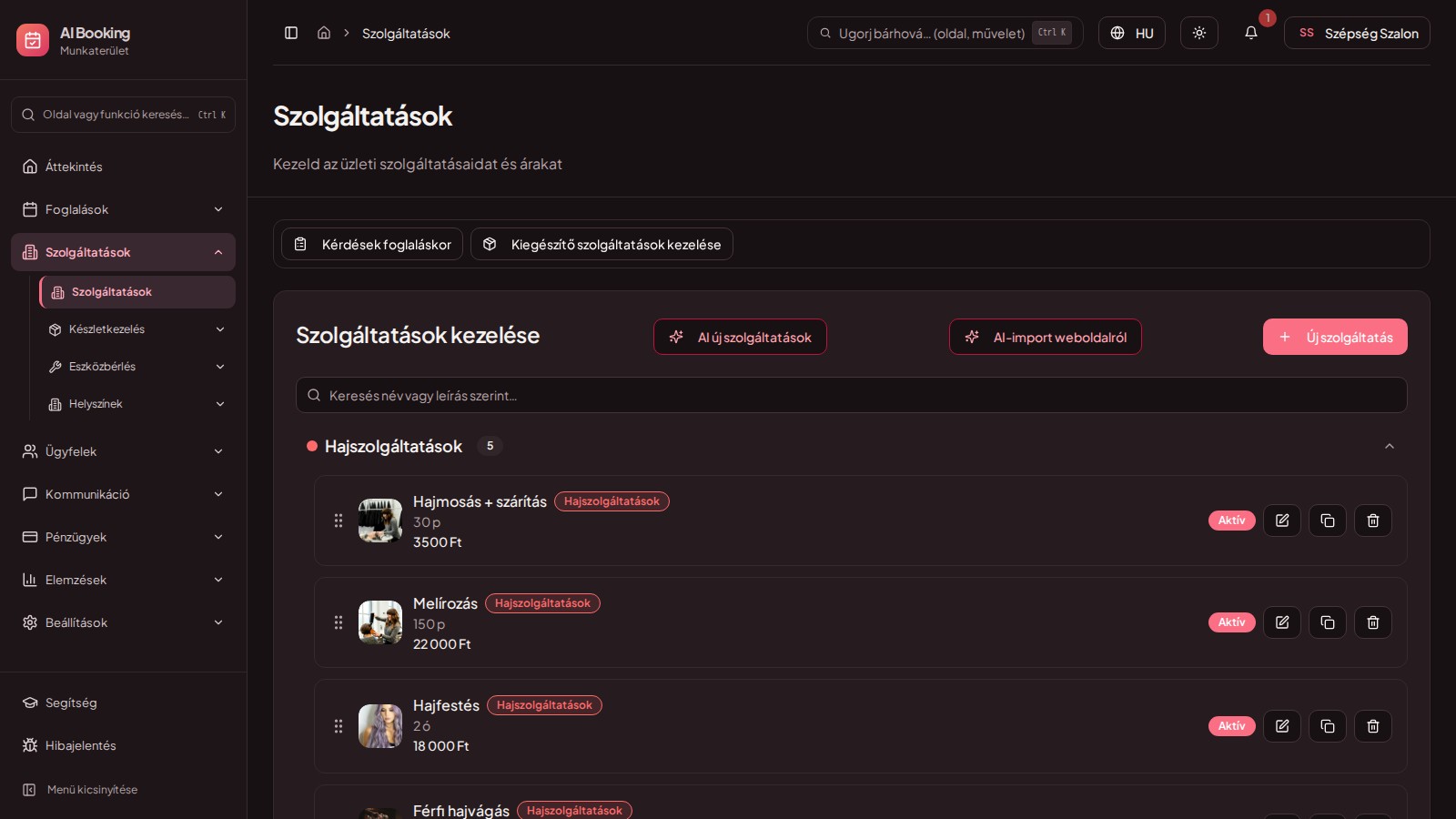The image size is (1456, 819).
Task: Open Áttekintés in the sidebar
Action: point(123,167)
